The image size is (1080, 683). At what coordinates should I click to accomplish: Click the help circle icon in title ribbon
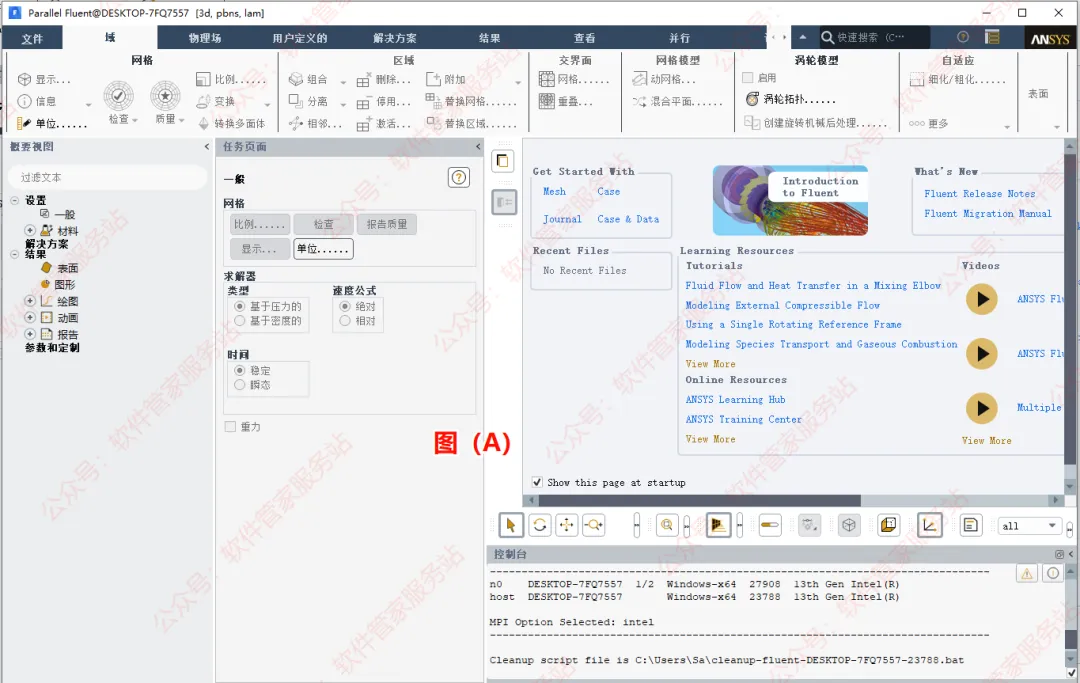tap(963, 37)
